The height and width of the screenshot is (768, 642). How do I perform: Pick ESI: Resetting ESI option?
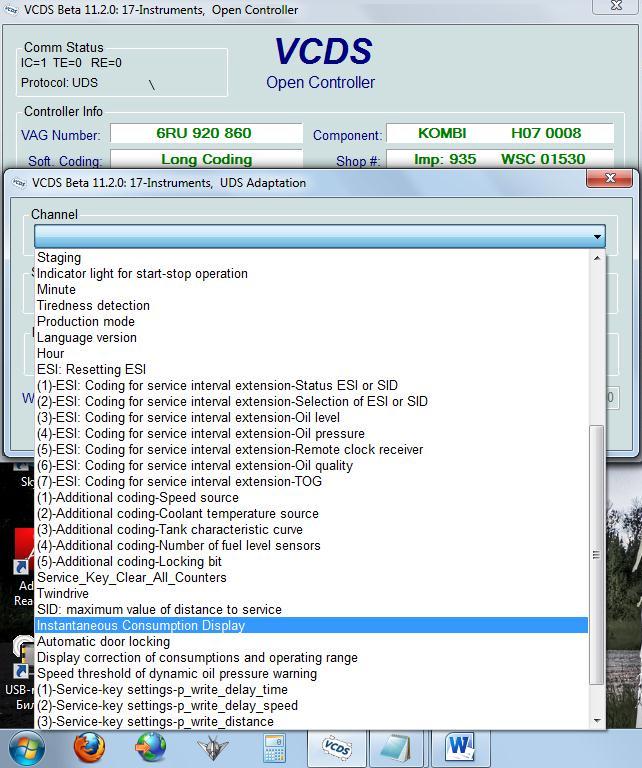click(91, 370)
